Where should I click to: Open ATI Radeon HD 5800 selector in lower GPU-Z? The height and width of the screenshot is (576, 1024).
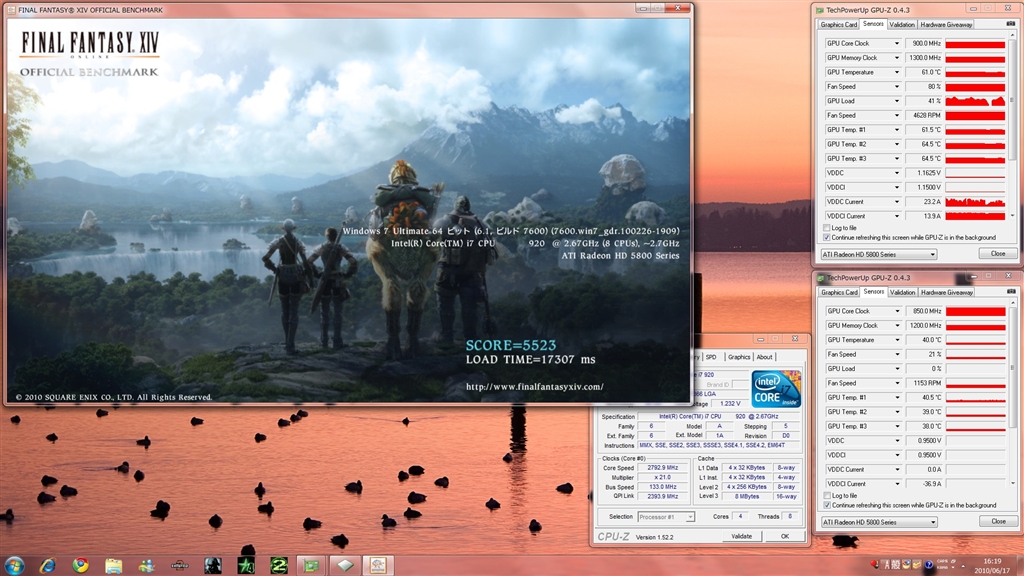(x=879, y=522)
